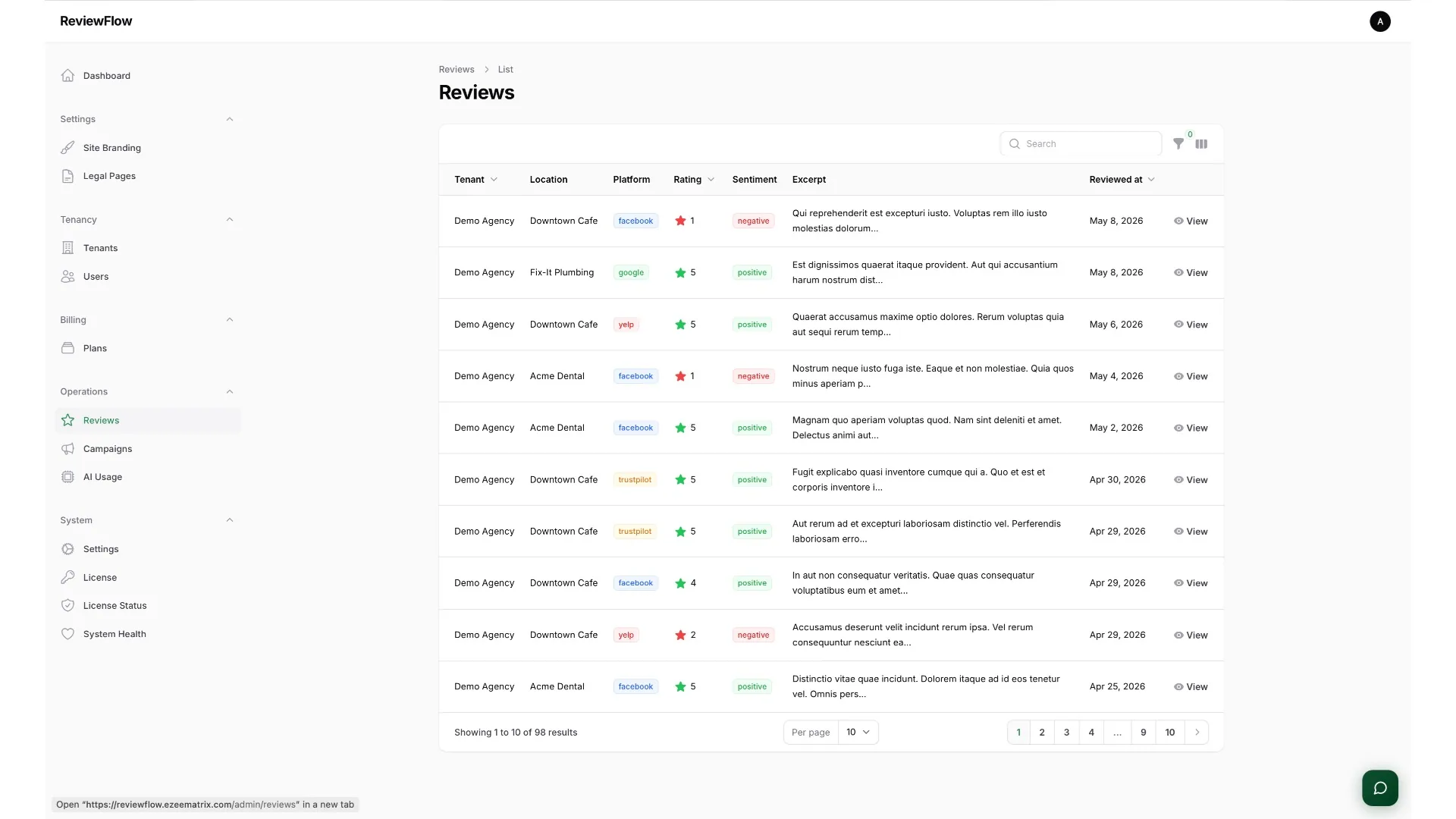Go to next page arrow
1456x819 pixels.
[1197, 733]
